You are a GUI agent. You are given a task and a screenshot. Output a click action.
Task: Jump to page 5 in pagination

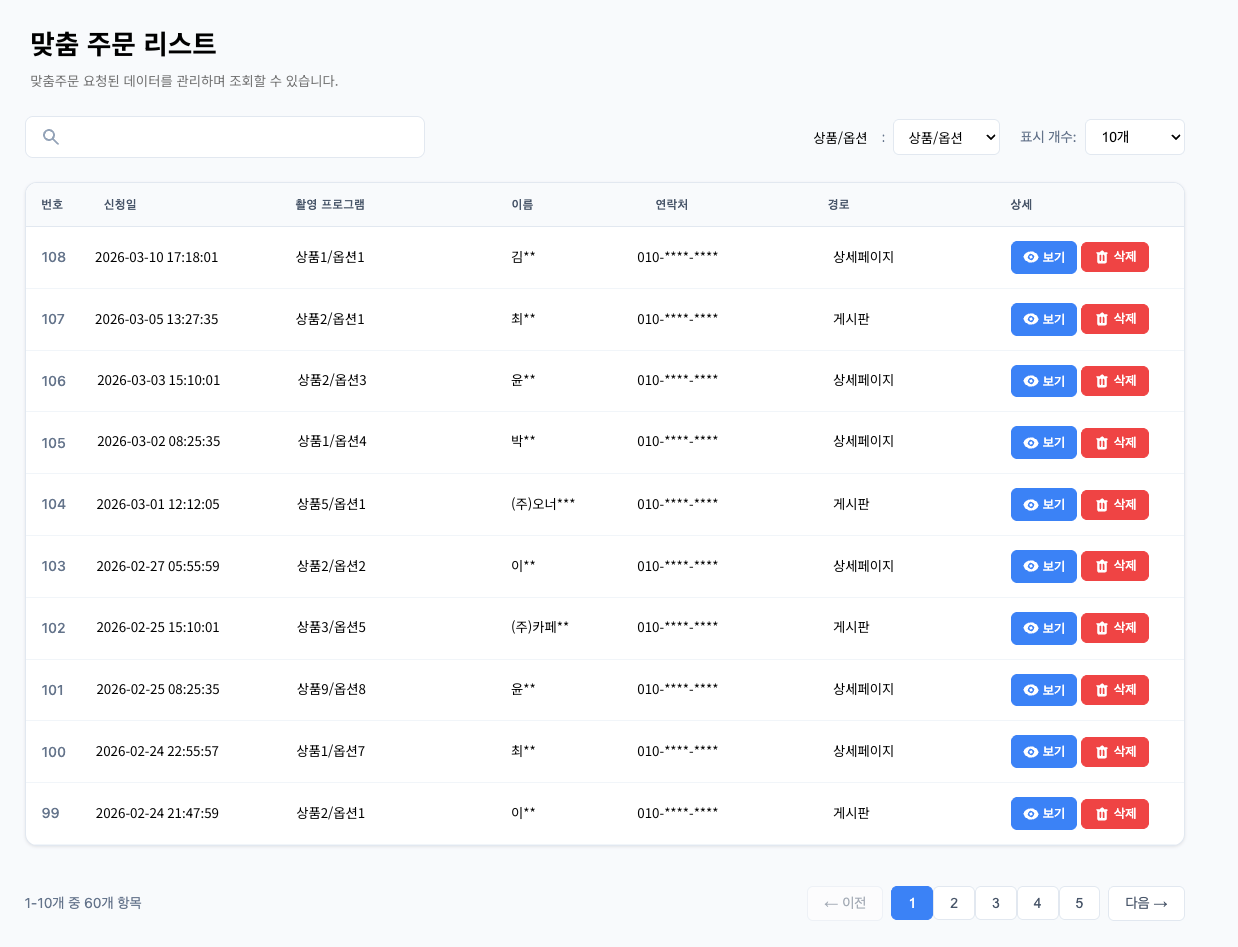point(1079,903)
